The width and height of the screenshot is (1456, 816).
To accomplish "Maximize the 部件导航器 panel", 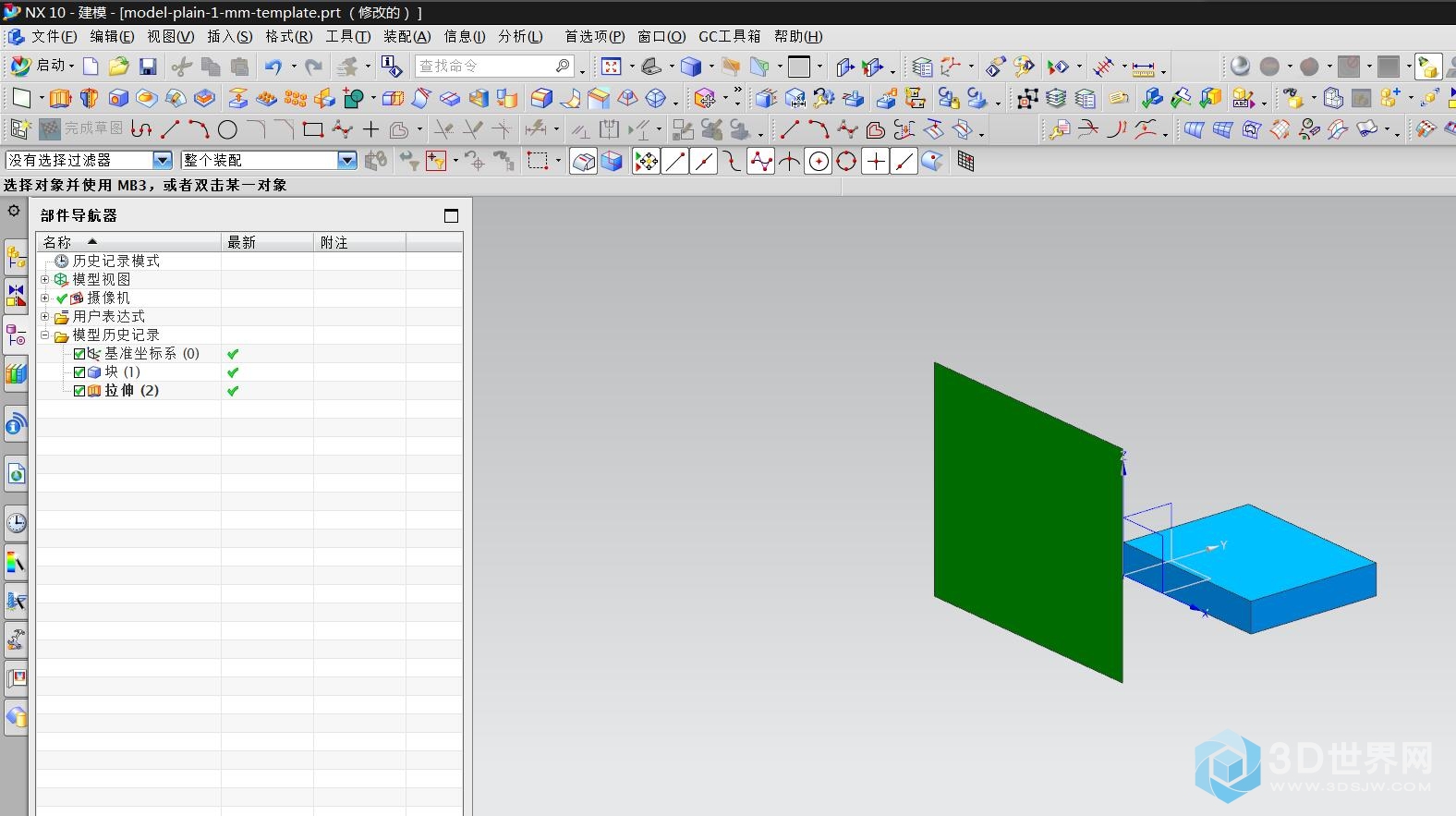I will [451, 215].
